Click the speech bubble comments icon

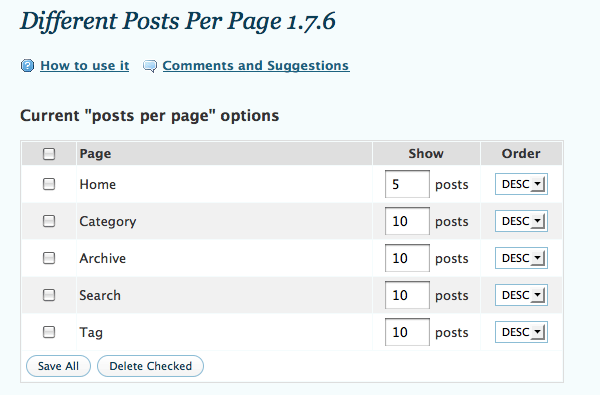point(150,66)
